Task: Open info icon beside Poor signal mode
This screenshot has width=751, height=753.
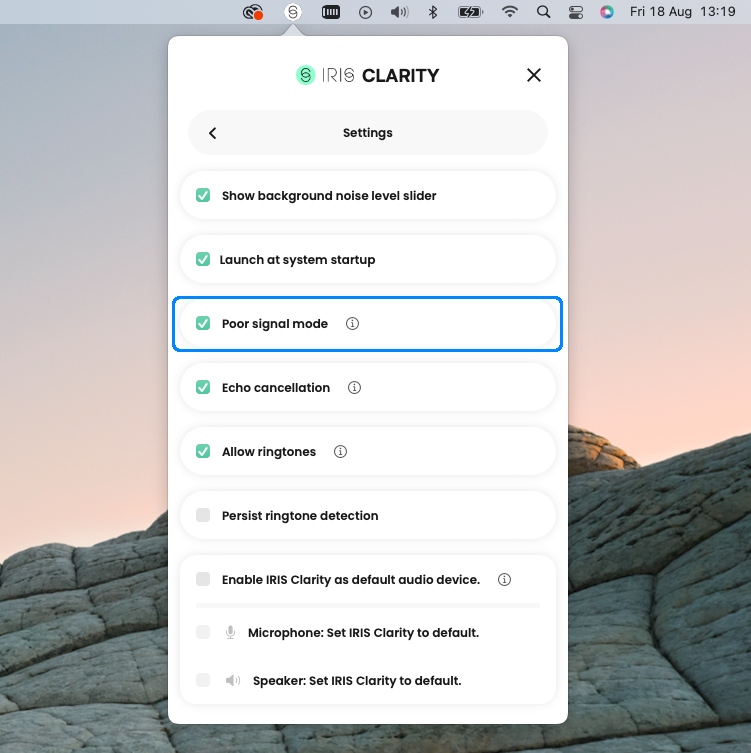Action: [352, 324]
